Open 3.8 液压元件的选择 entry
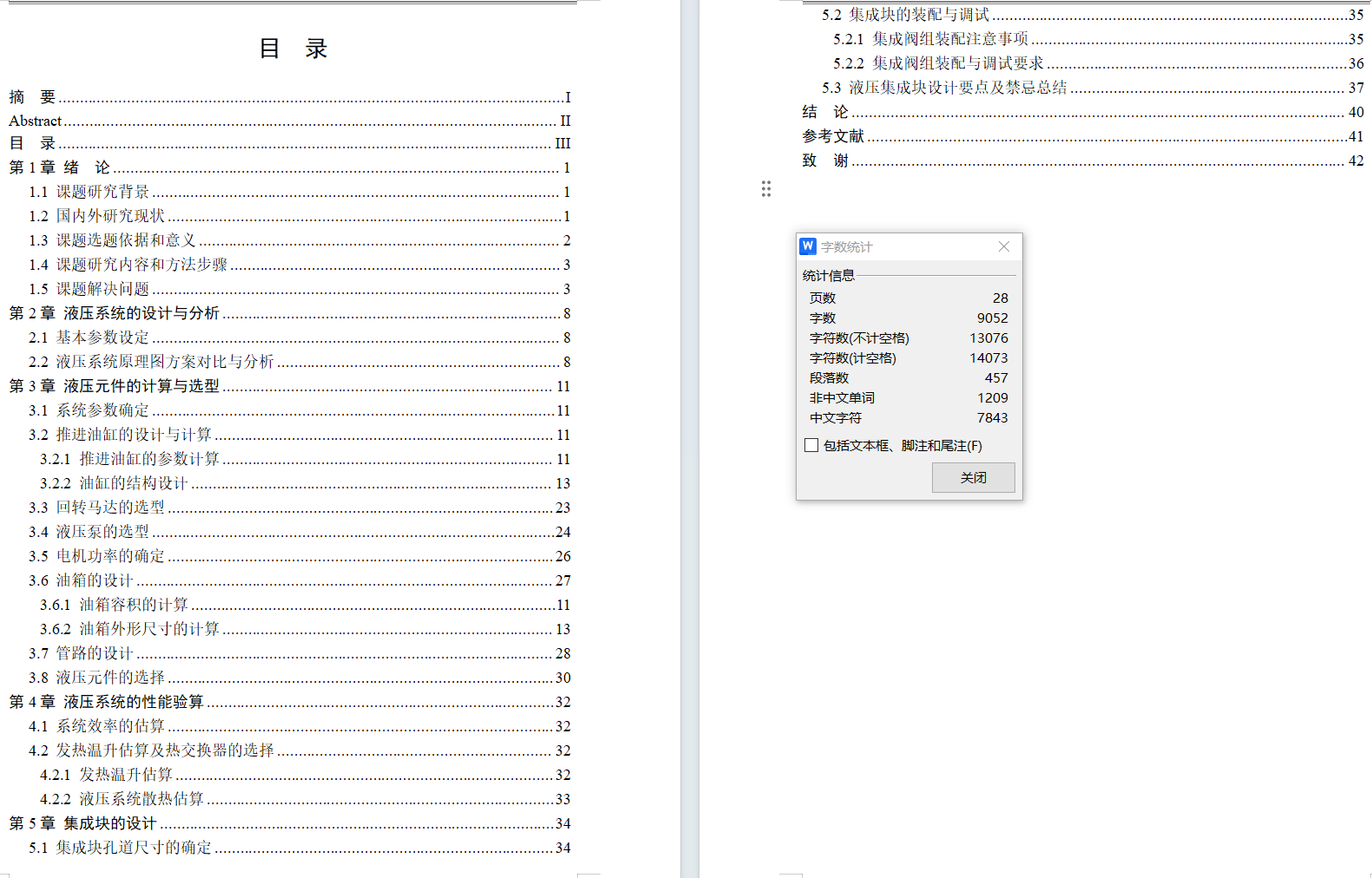Screen dimensions: 1372x878 coord(299,678)
